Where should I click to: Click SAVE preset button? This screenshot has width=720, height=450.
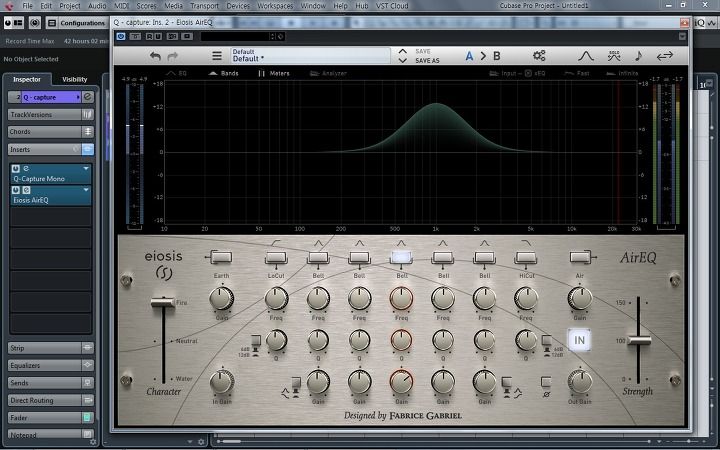[x=423, y=51]
